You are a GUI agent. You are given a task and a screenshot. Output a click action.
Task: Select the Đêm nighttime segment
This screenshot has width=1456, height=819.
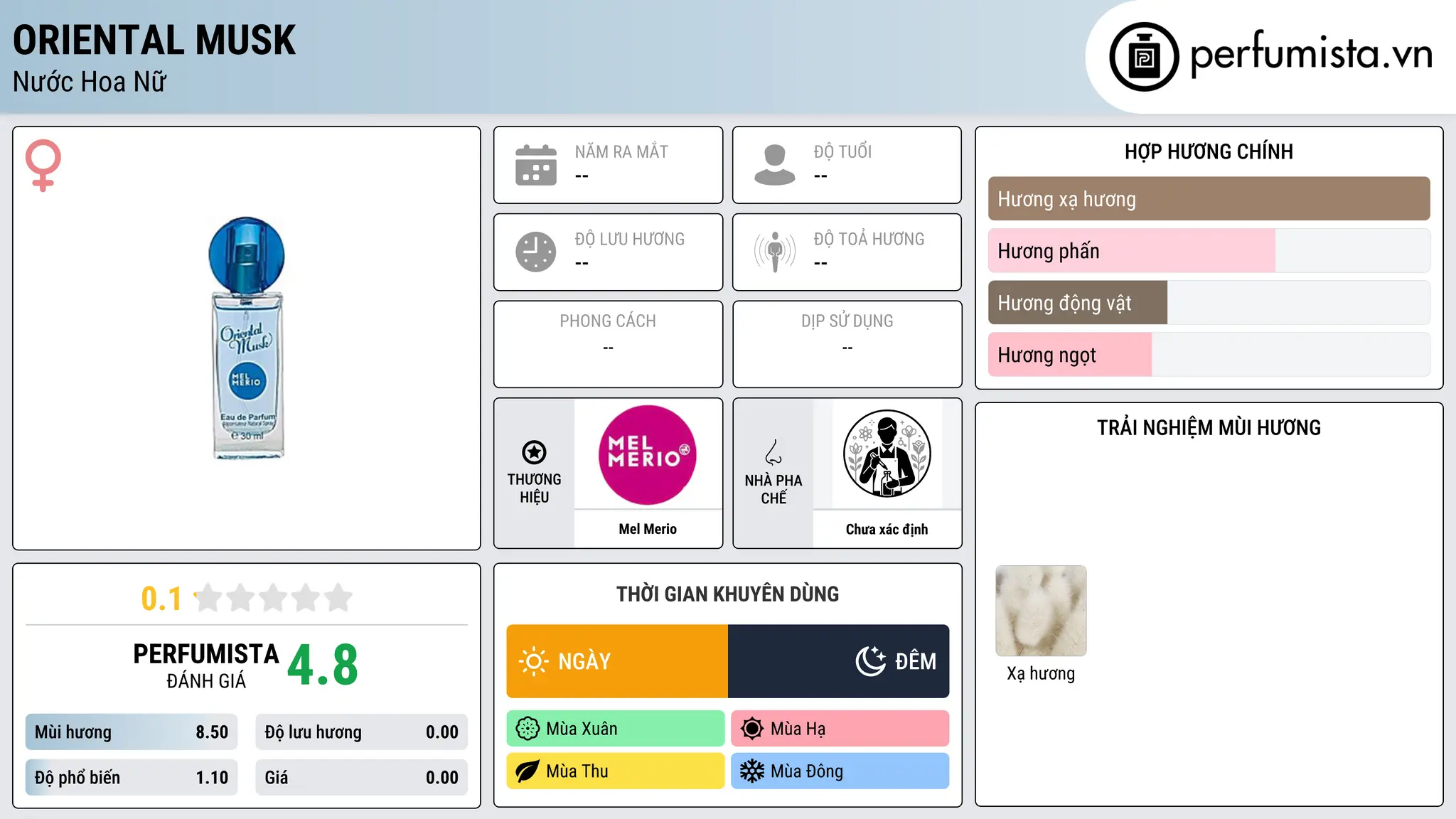(x=839, y=661)
